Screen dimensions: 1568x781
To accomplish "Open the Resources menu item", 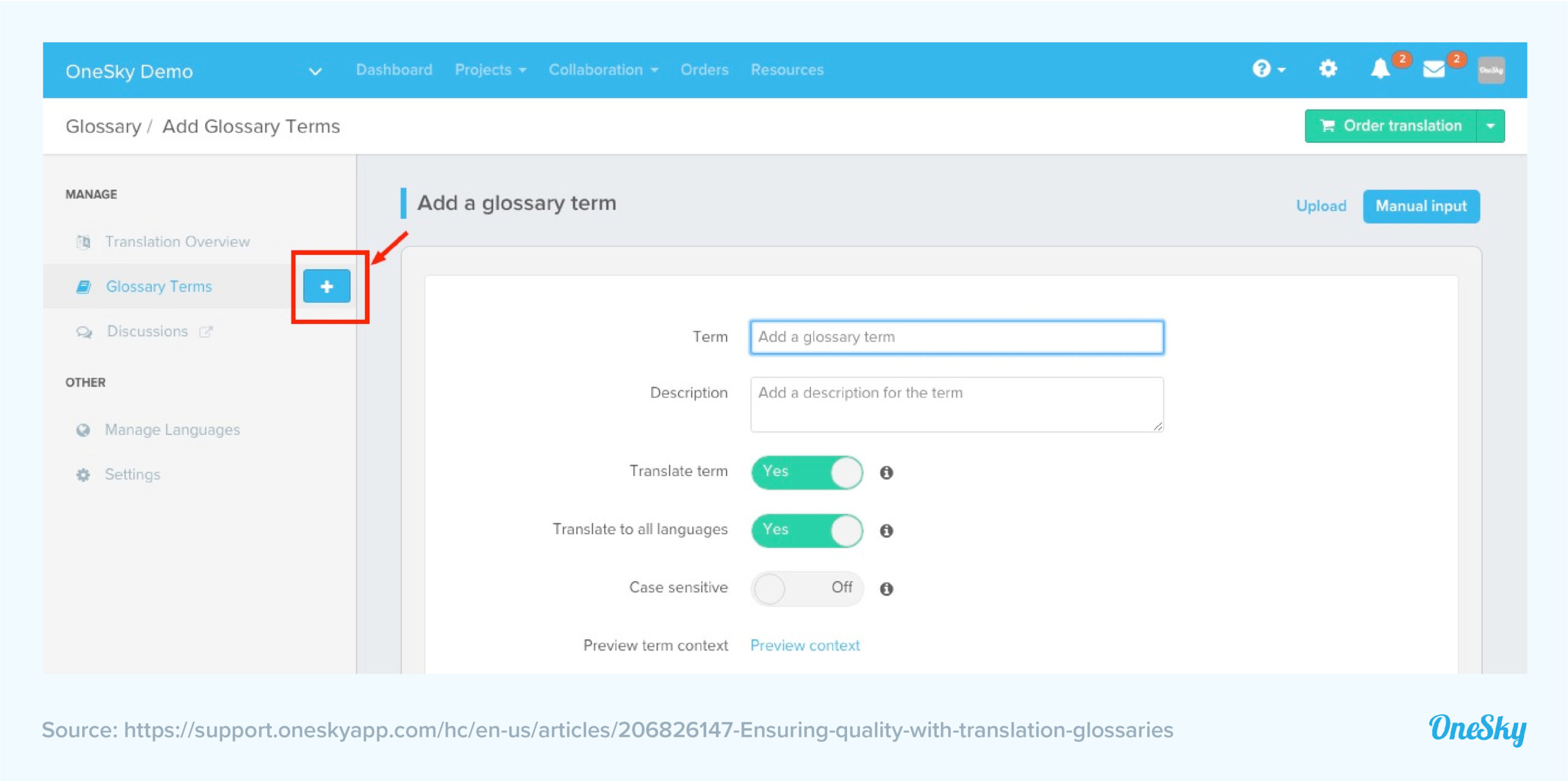I will click(x=787, y=70).
